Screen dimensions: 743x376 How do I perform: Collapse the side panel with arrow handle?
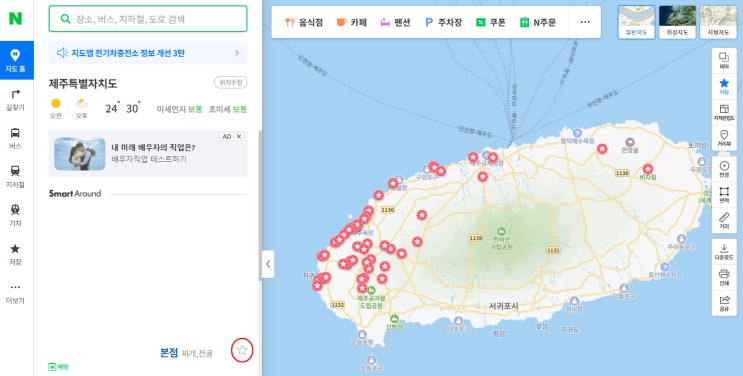tap(268, 264)
